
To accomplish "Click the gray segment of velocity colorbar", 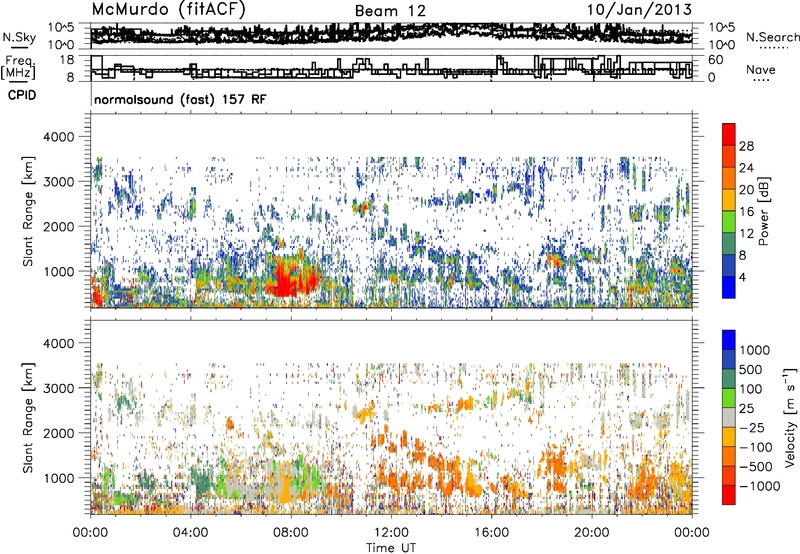I will 729,418.
